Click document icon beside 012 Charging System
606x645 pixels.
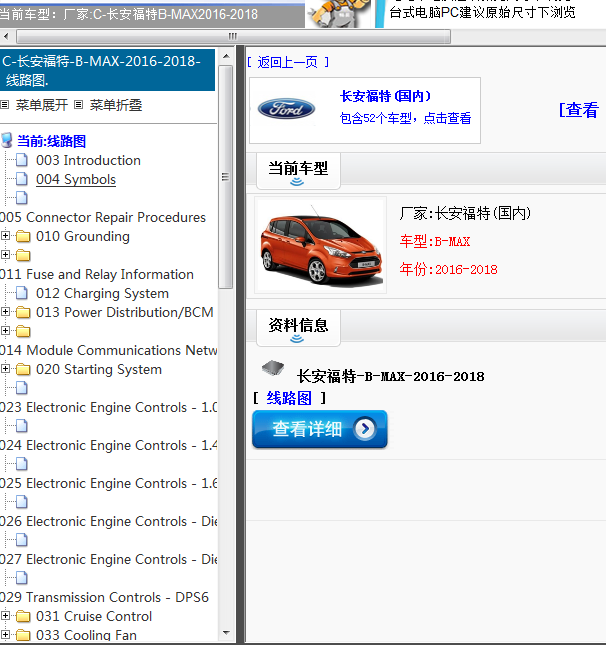pyautogui.click(x=22, y=293)
